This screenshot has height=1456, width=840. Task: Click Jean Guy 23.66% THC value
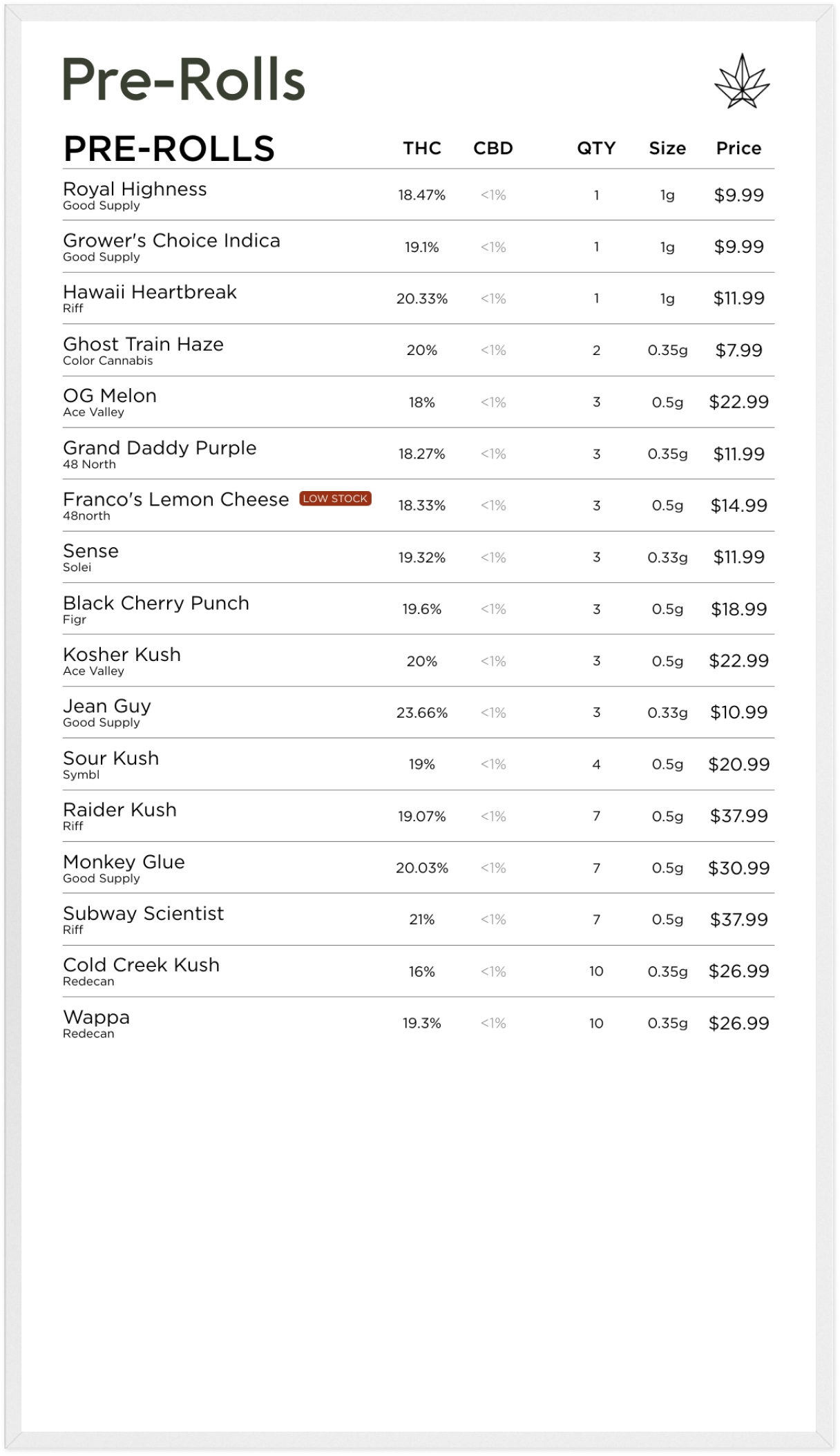pos(422,713)
